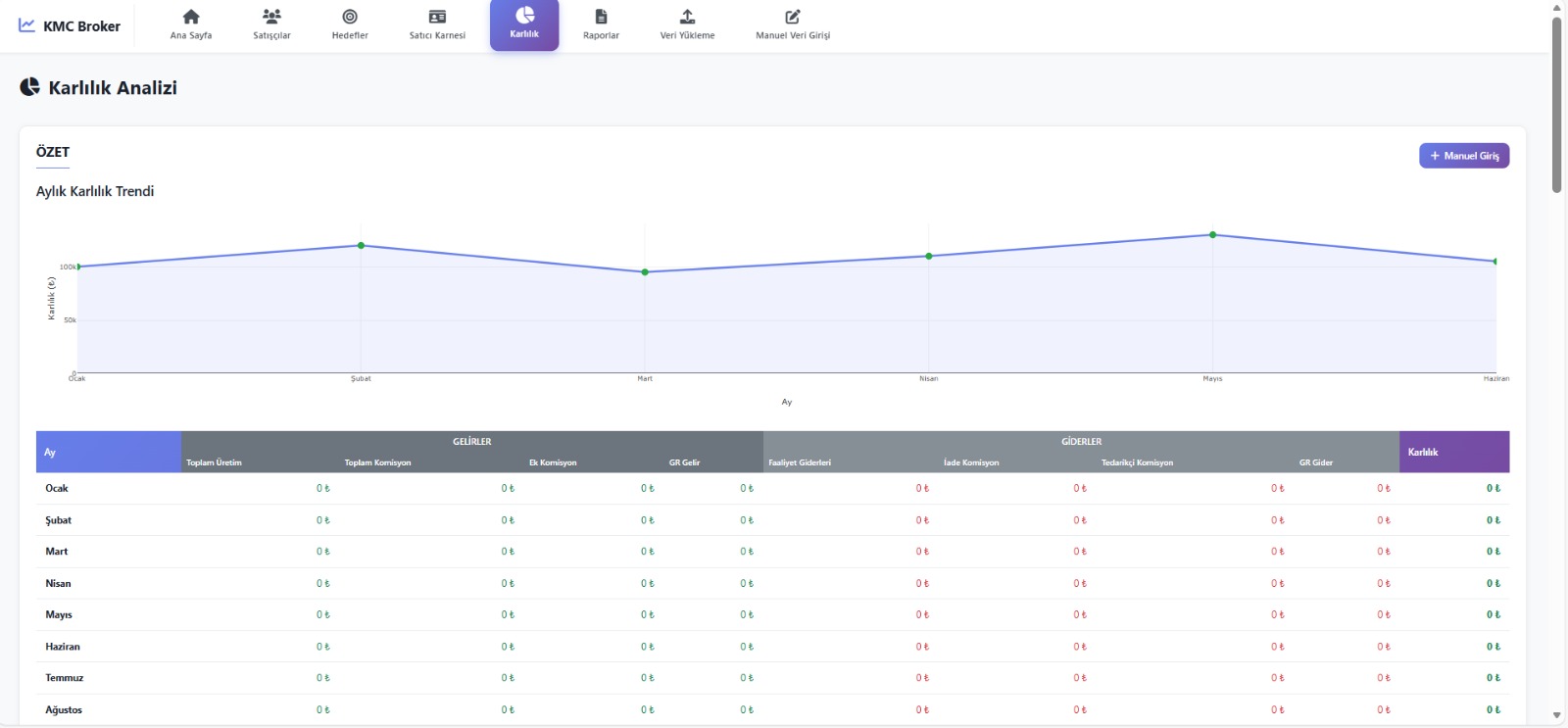This screenshot has height=728, width=1568.
Task: Select the Ocak row in table
Action: click(x=57, y=488)
